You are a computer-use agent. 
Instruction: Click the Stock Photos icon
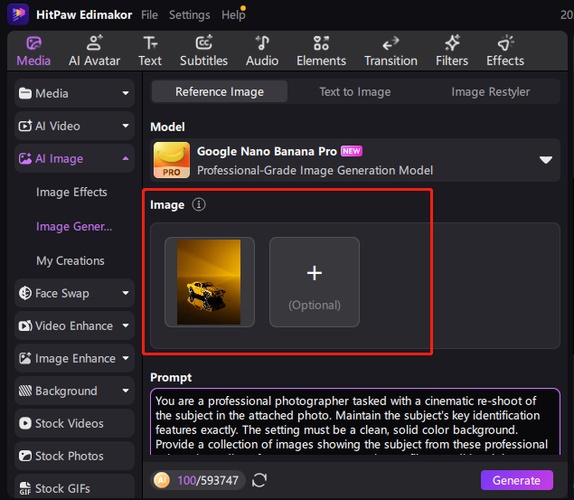point(25,456)
